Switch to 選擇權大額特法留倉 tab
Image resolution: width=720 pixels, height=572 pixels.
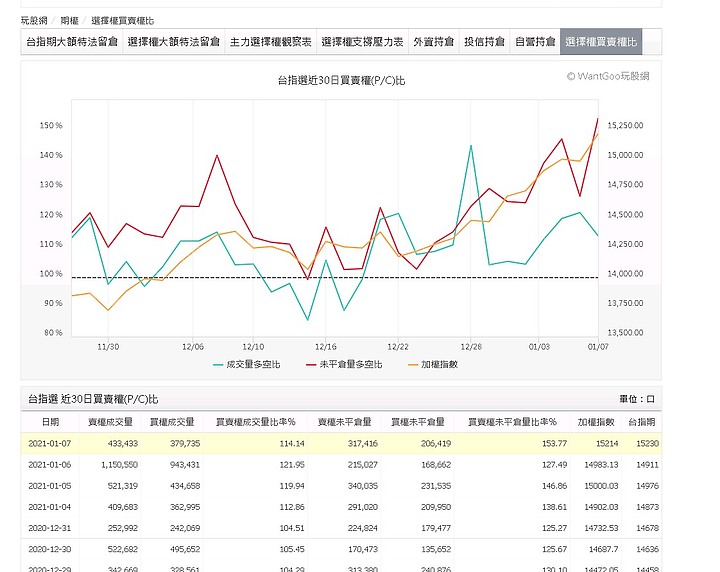pos(174,42)
